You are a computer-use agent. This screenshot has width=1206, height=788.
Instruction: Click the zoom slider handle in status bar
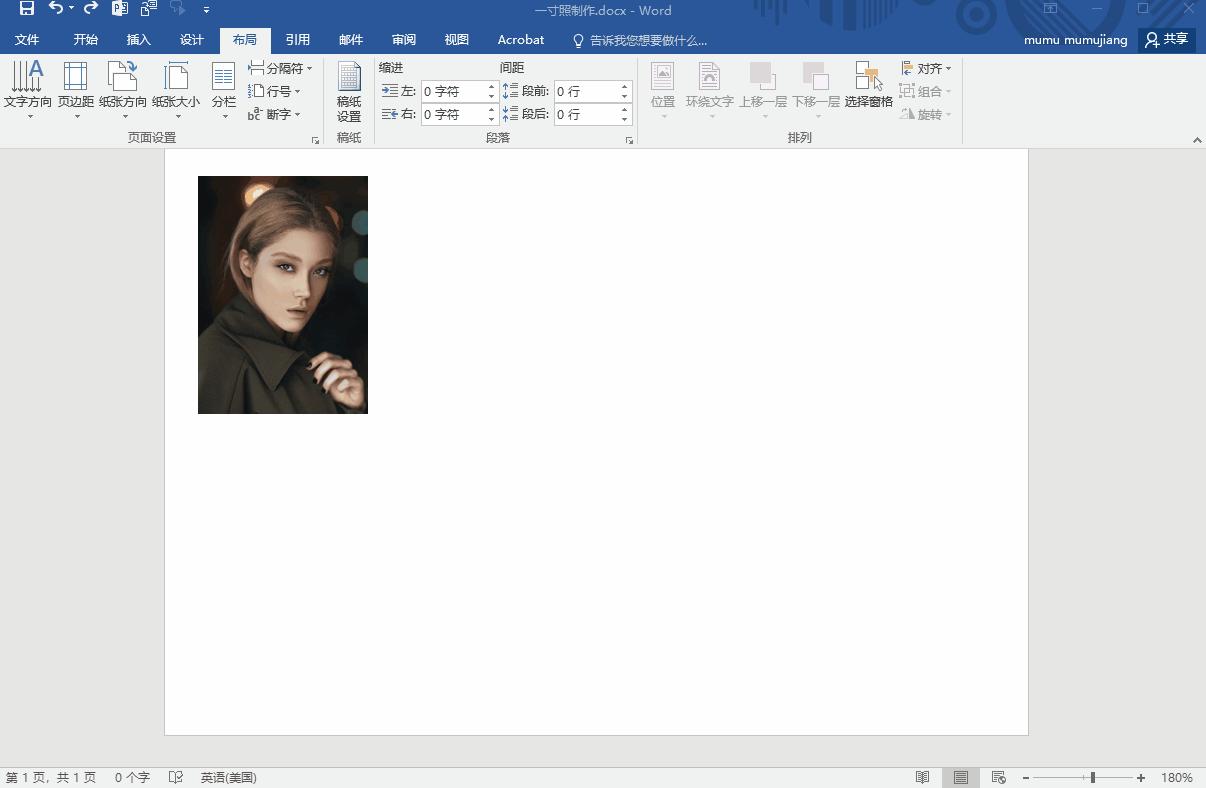coord(1092,777)
